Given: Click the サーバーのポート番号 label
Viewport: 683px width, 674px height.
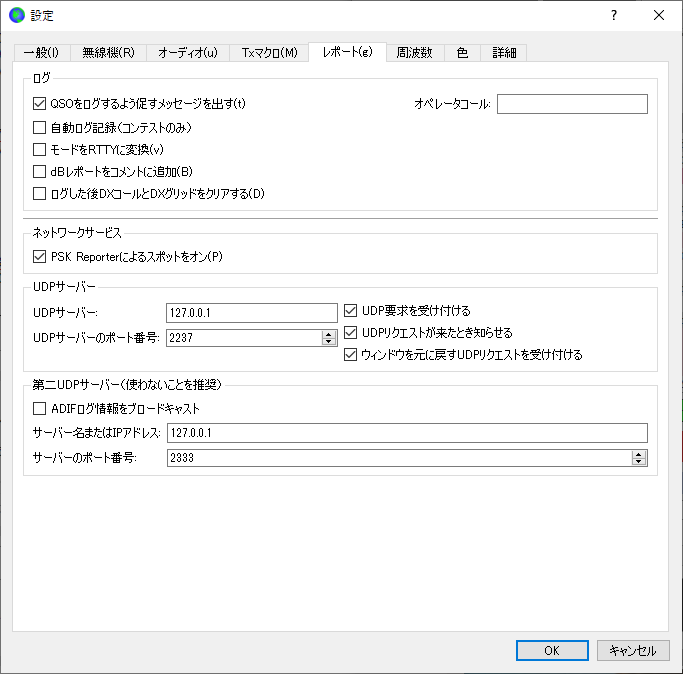Looking at the screenshot, I should (x=85, y=458).
